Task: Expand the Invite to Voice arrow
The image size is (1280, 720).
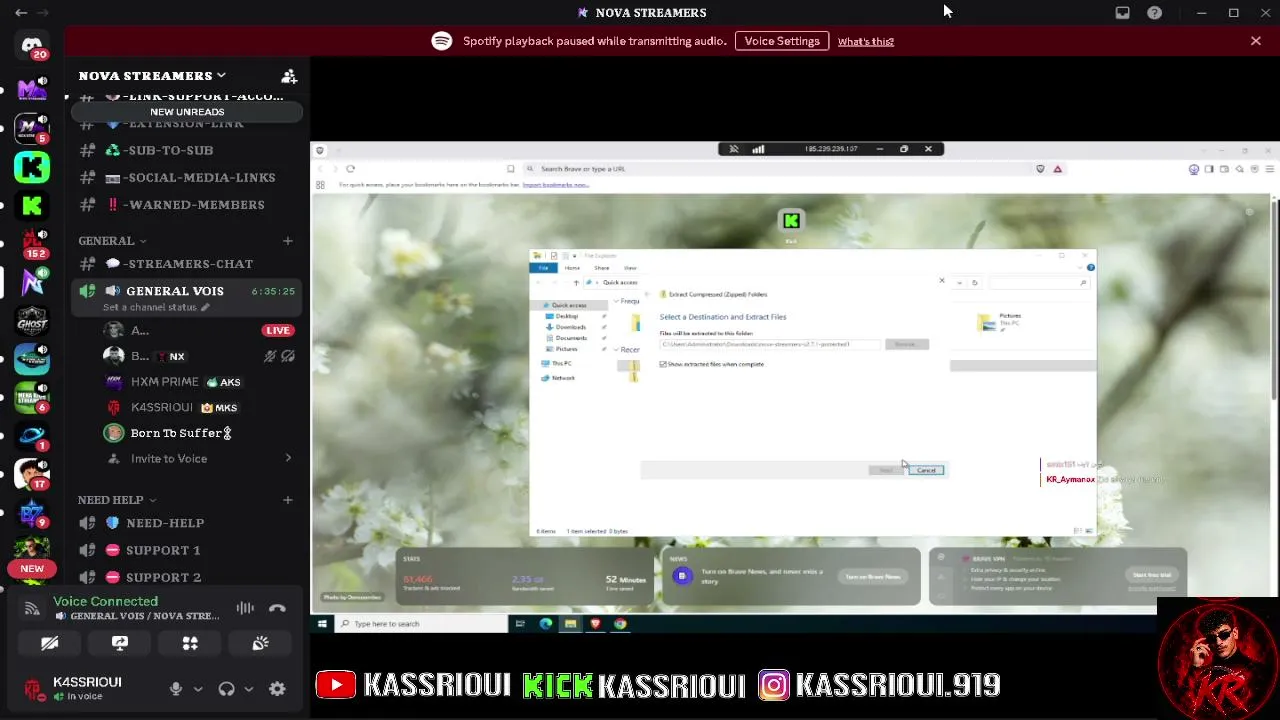Action: pos(288,459)
